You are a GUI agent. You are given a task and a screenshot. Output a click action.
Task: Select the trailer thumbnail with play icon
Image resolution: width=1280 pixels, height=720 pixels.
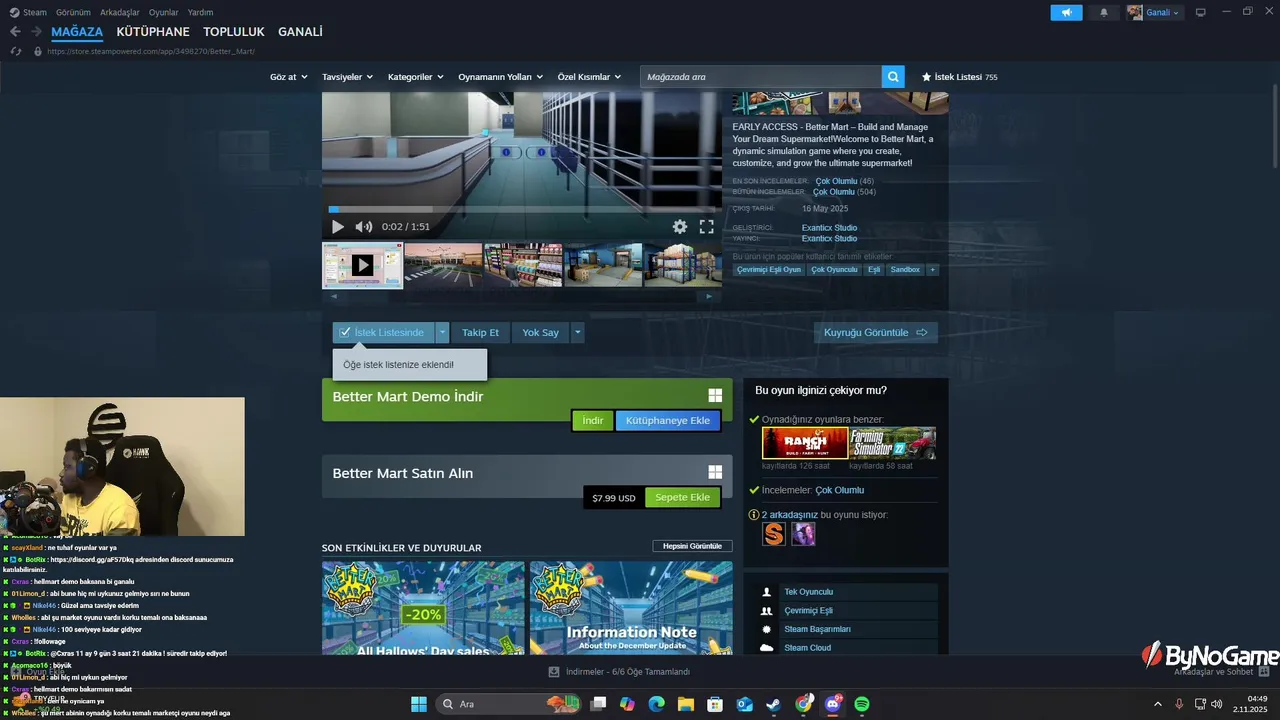pyautogui.click(x=362, y=265)
